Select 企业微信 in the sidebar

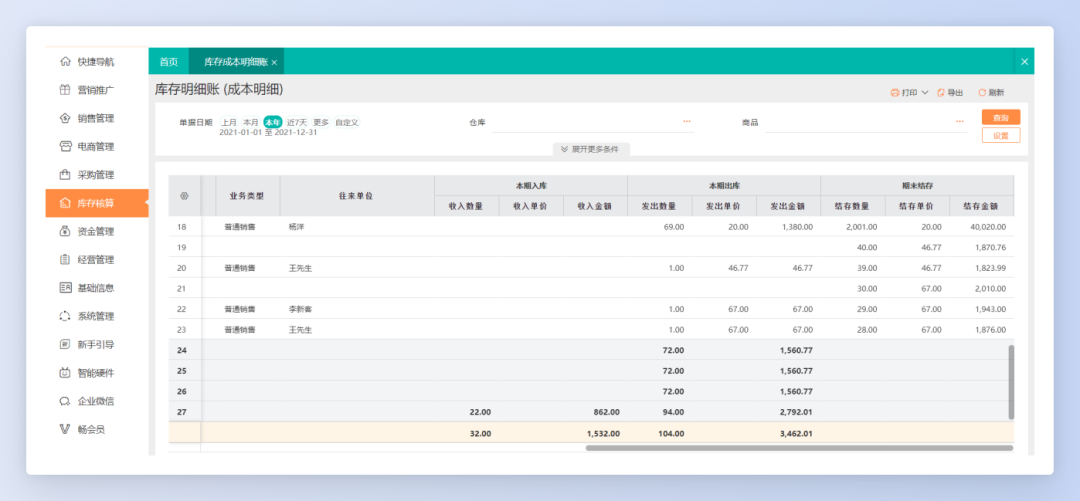click(x=96, y=400)
